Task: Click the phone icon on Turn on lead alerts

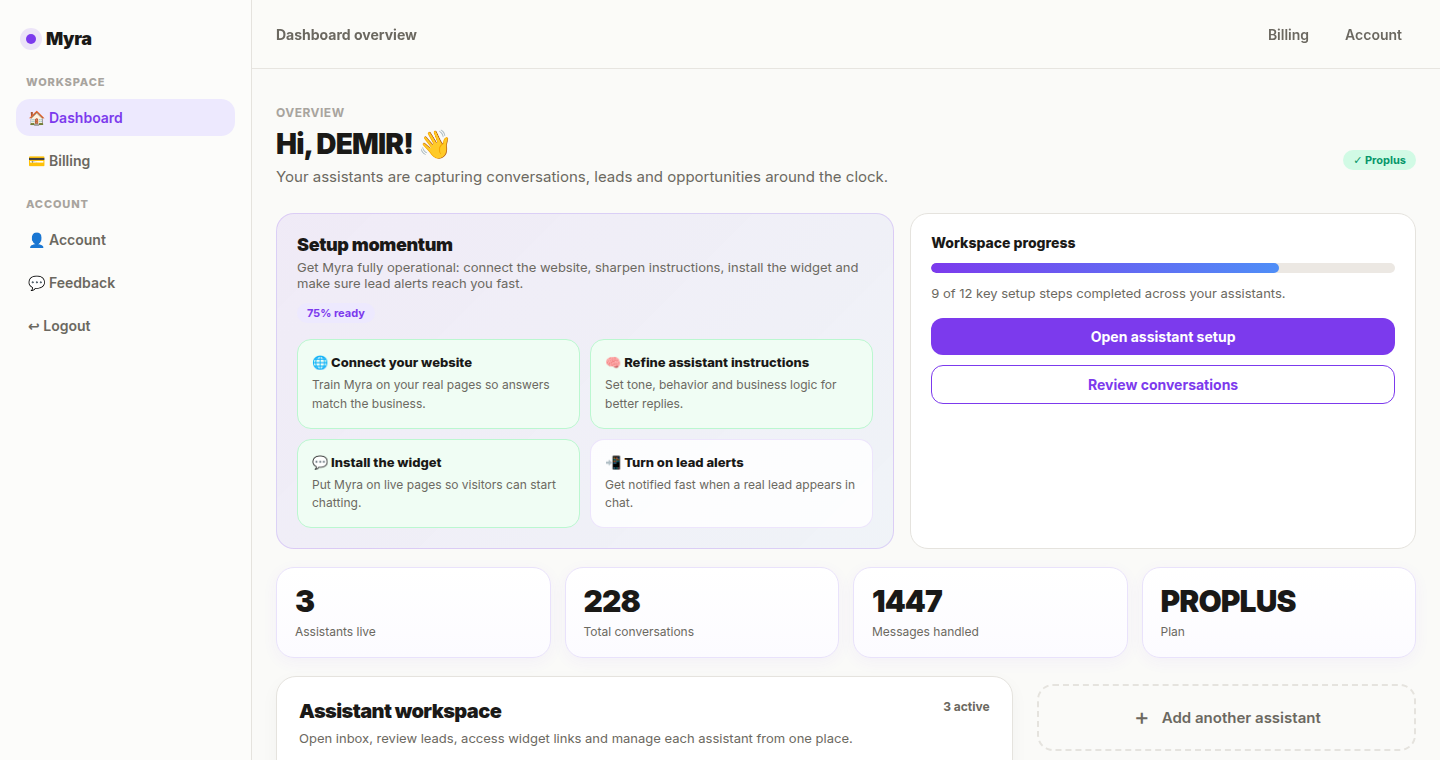Action: 613,461
